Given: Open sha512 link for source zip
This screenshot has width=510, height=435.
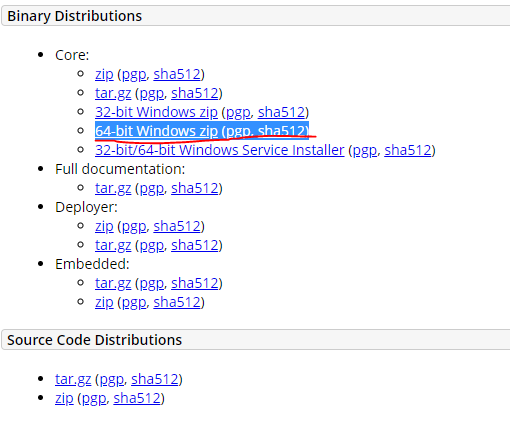Looking at the screenshot, I should (x=137, y=398).
